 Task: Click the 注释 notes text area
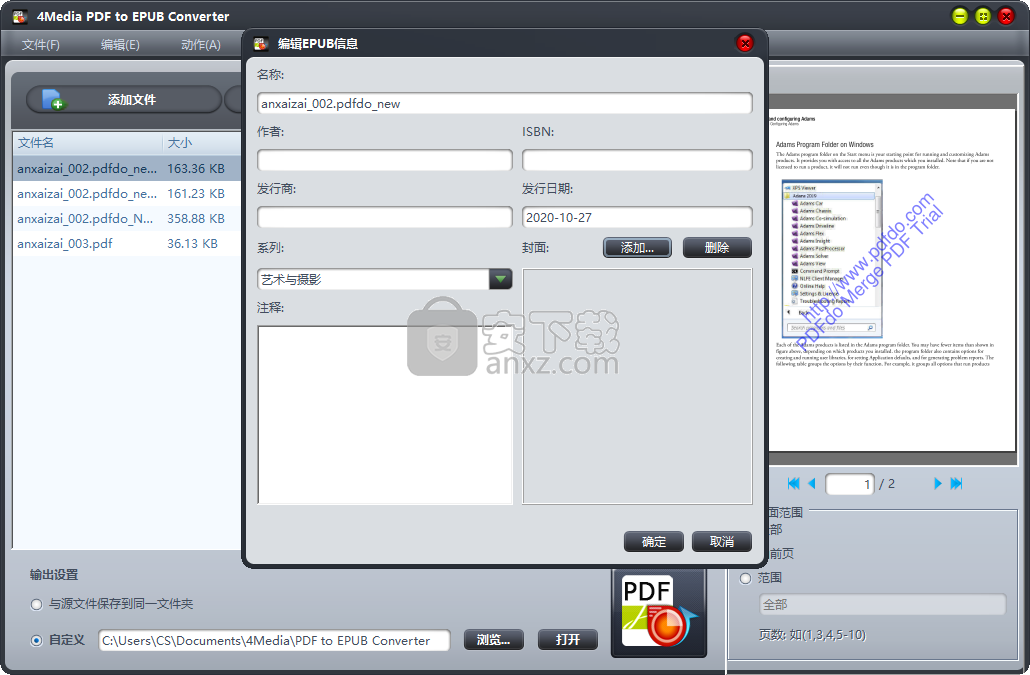click(385, 415)
